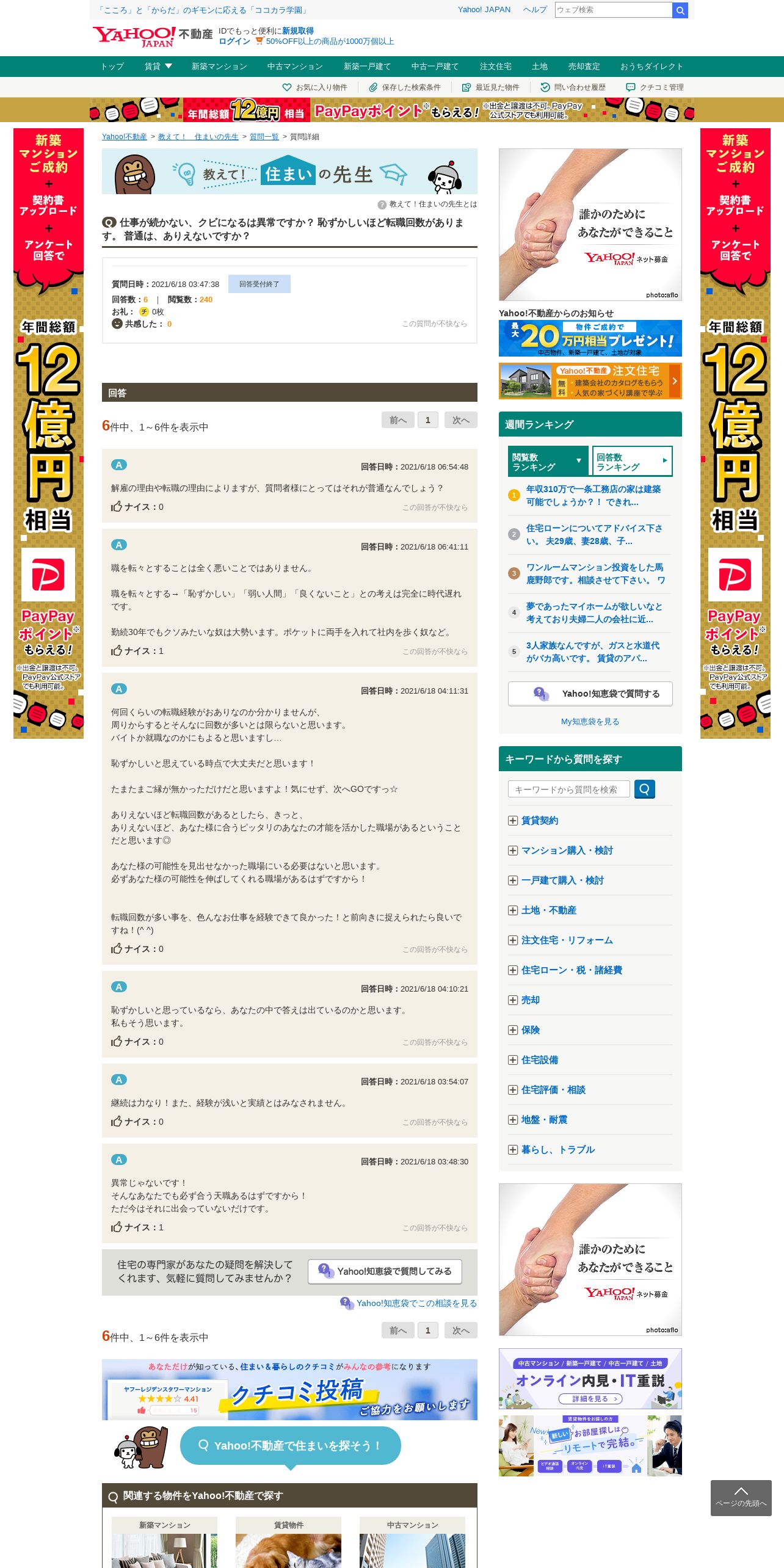The height and width of the screenshot is (1568, 784).
Task: Click the 問い合わせ履歴 history icon
Action: [545, 87]
